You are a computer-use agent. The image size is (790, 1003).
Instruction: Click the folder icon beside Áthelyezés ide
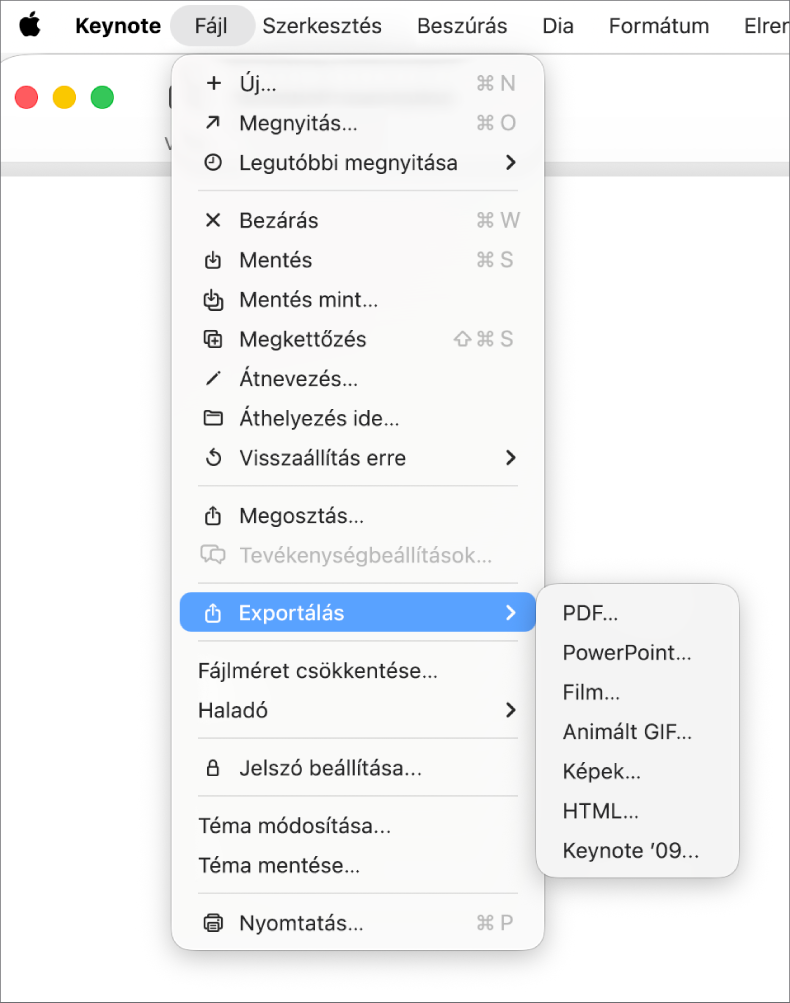click(x=213, y=418)
